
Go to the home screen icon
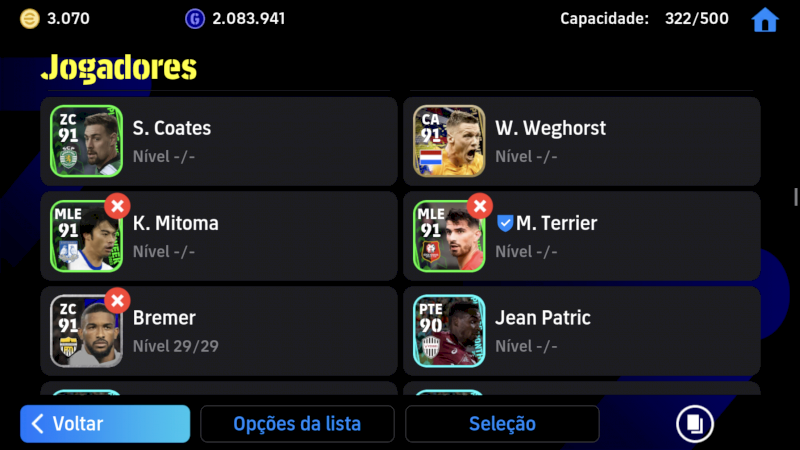pos(765,20)
